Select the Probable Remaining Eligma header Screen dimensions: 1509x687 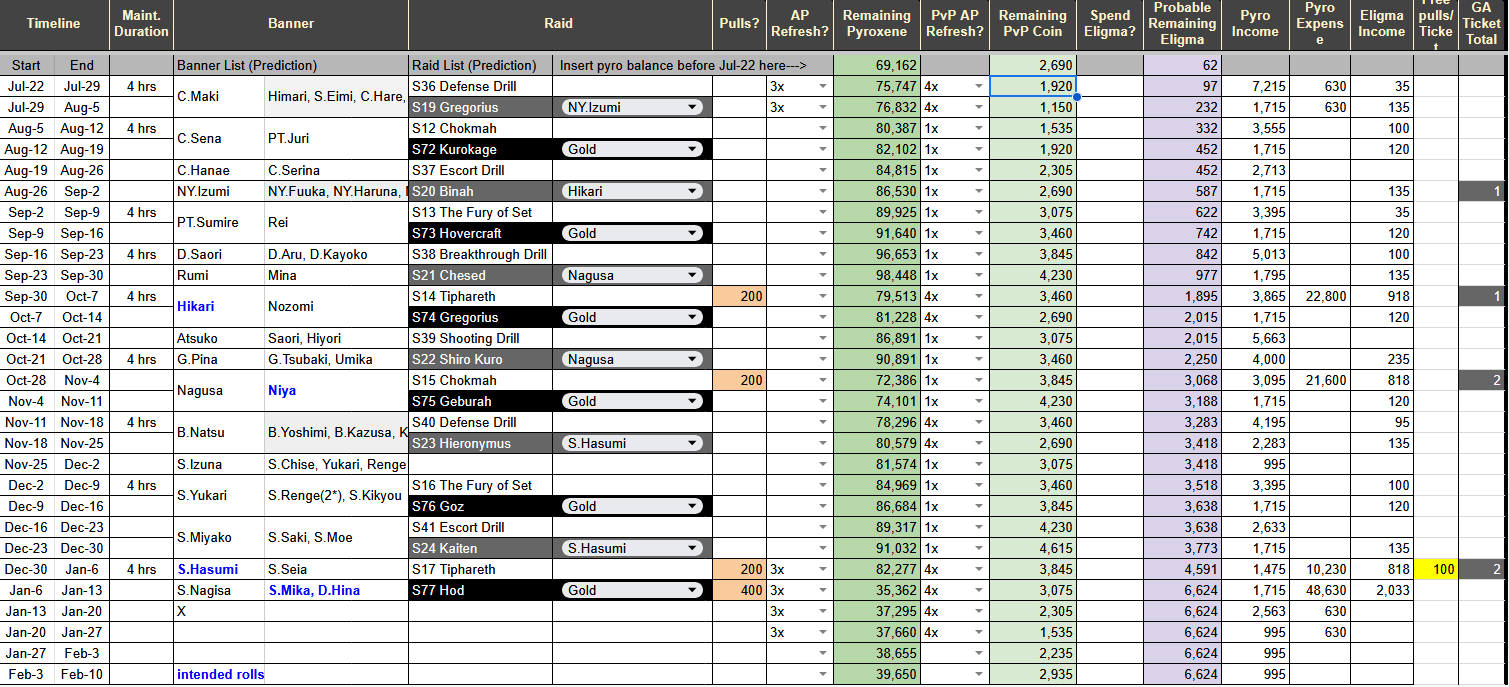pyautogui.click(x=1182, y=24)
